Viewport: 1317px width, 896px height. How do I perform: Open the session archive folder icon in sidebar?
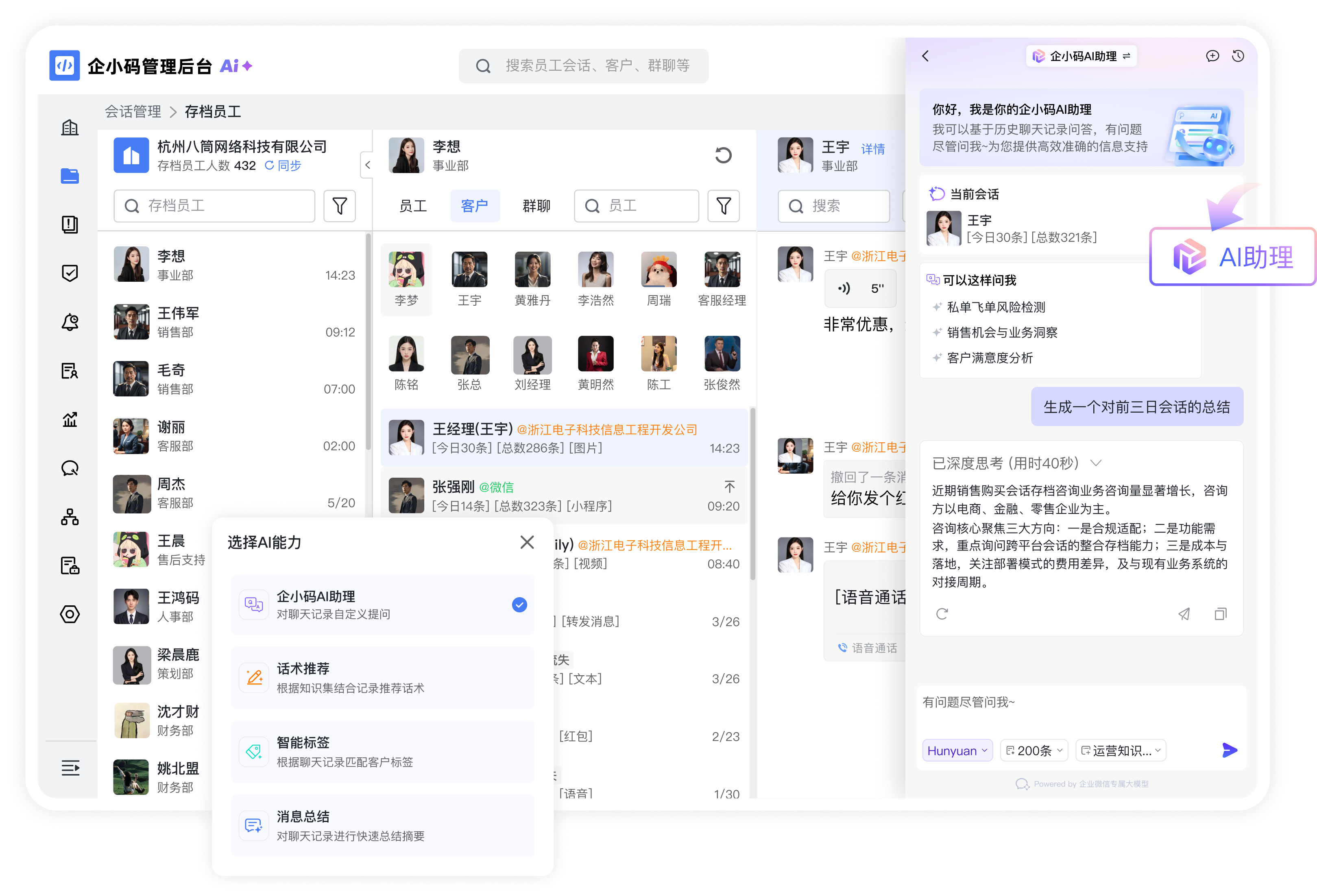tap(70, 176)
